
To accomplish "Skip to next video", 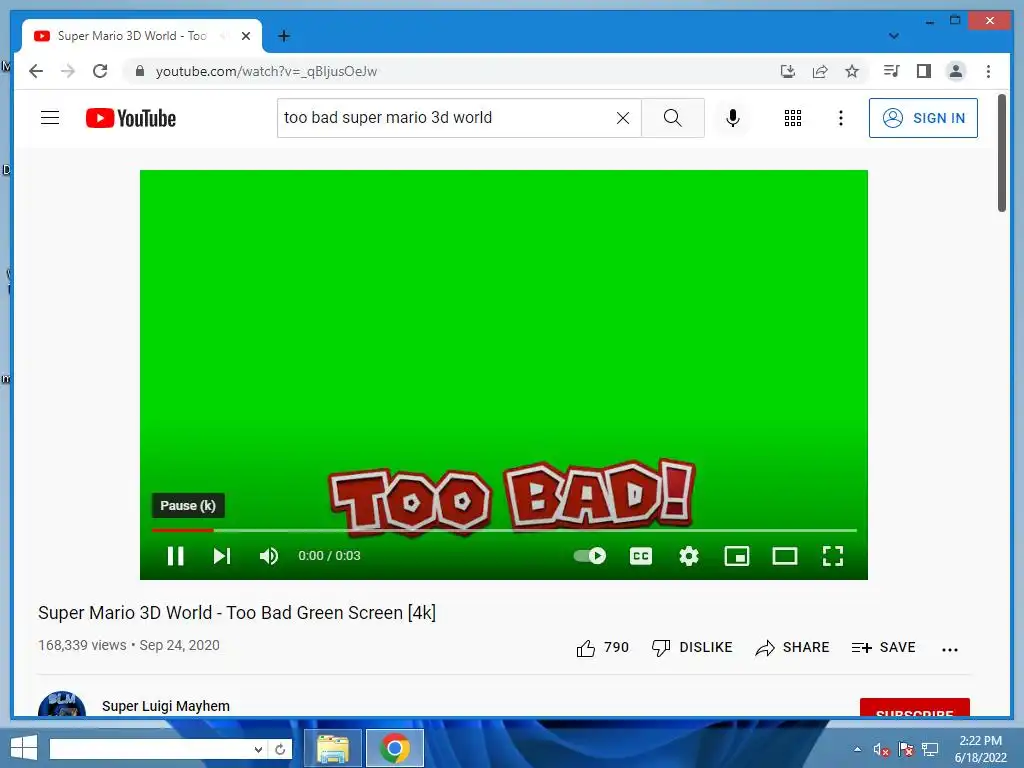I will coord(222,556).
